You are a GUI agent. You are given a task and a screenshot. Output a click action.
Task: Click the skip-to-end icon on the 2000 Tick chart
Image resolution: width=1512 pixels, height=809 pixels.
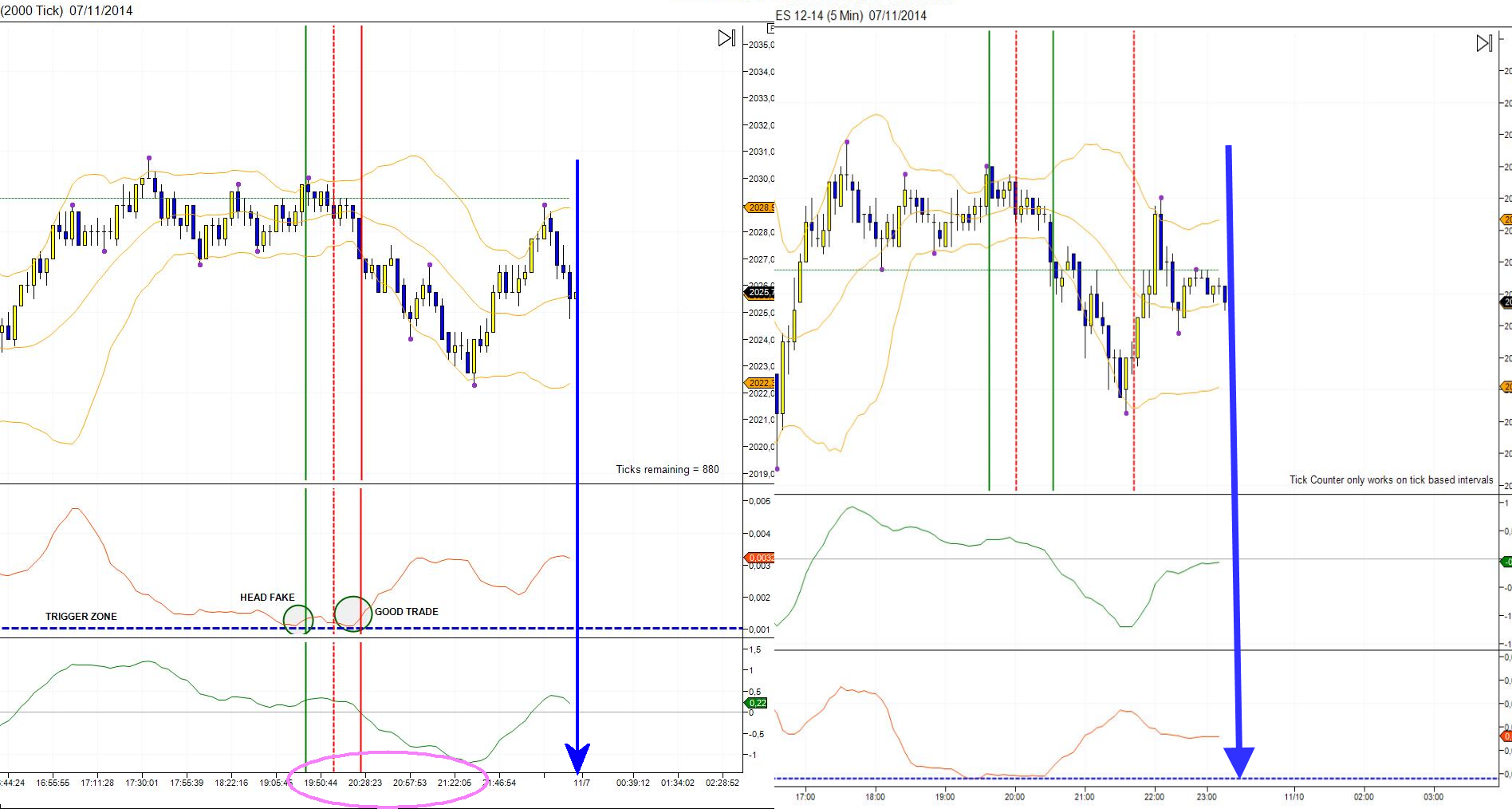click(726, 37)
